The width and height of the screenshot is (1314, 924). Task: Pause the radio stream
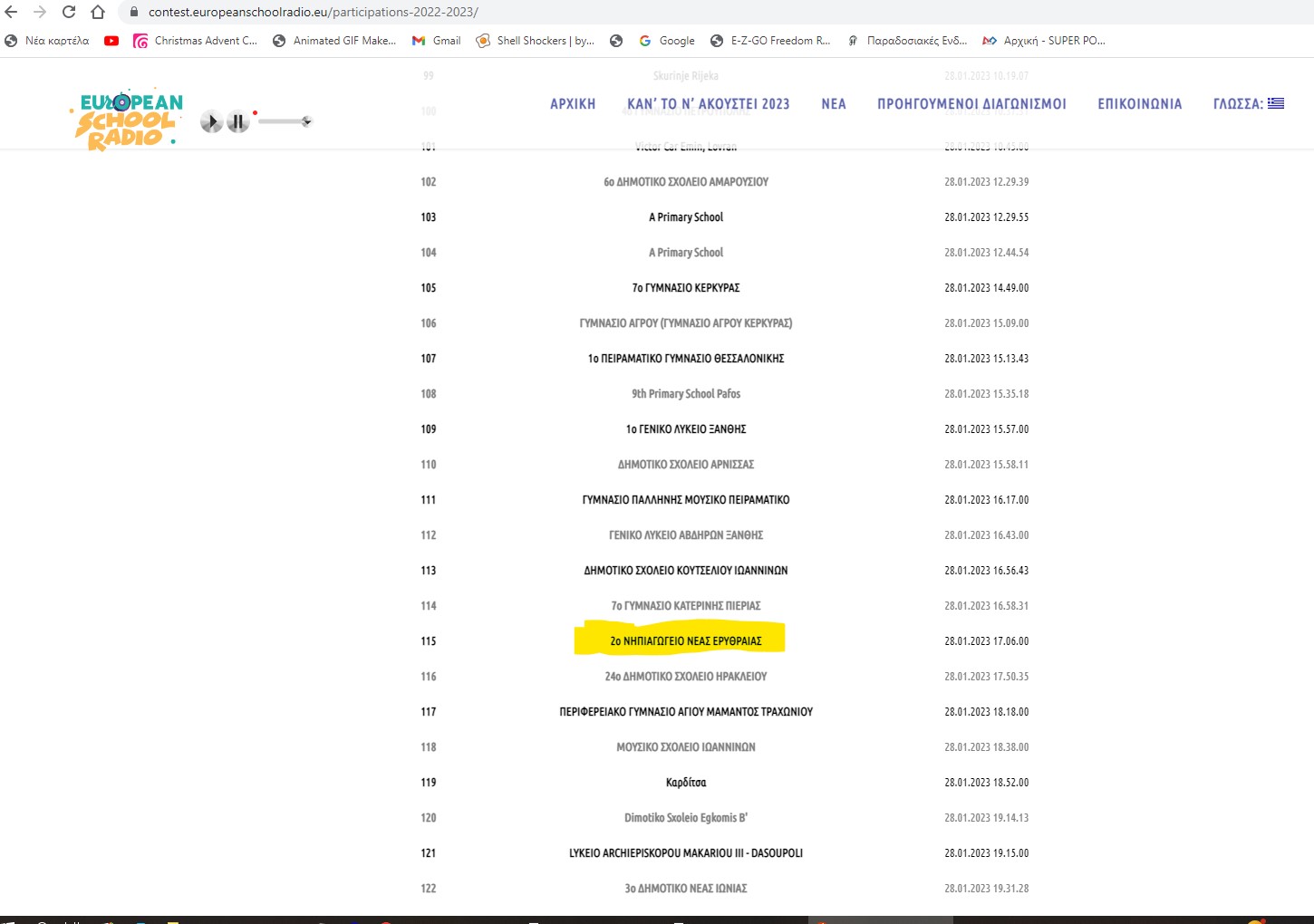click(237, 121)
